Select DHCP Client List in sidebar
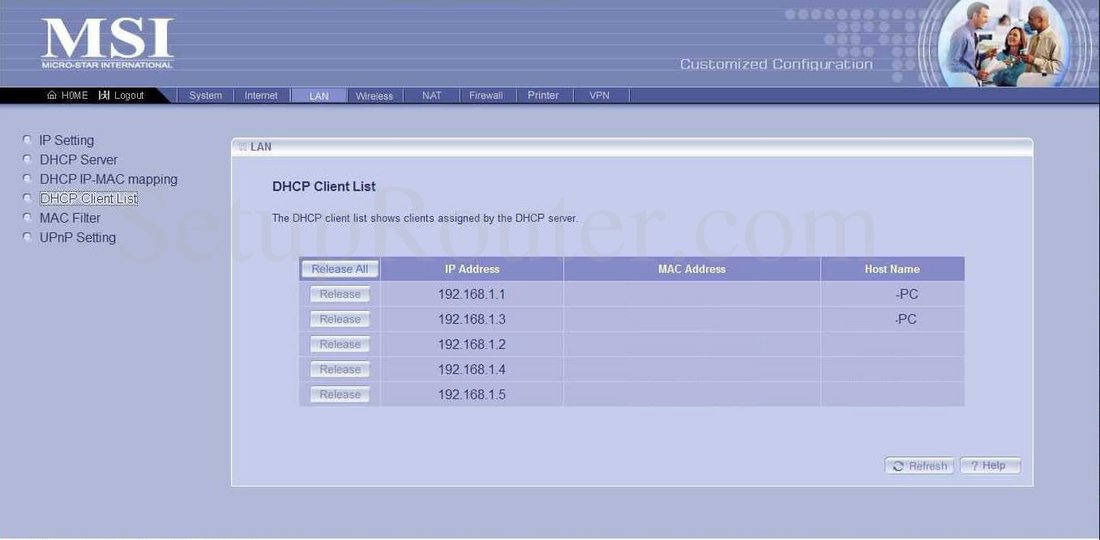The width and height of the screenshot is (1100, 540). (x=89, y=198)
